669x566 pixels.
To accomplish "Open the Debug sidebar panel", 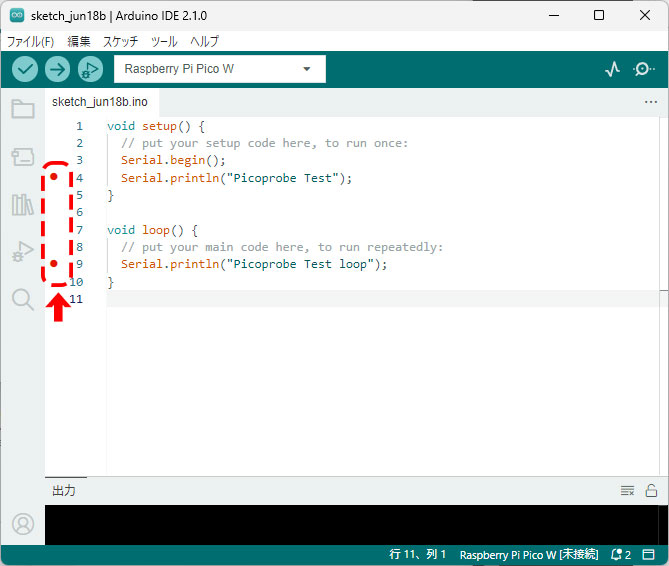I will point(23,251).
